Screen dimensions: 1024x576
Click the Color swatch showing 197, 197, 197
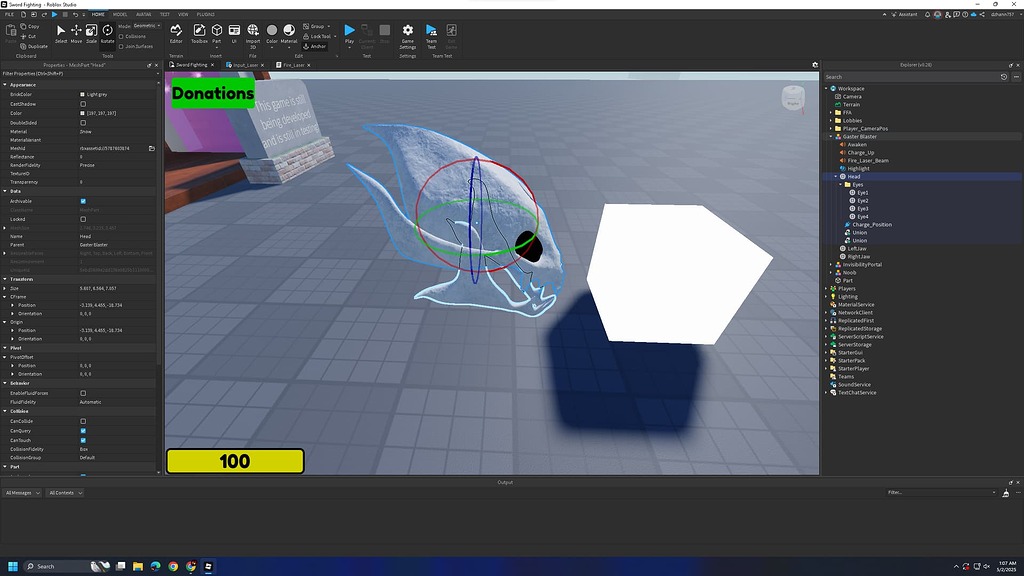click(x=82, y=113)
